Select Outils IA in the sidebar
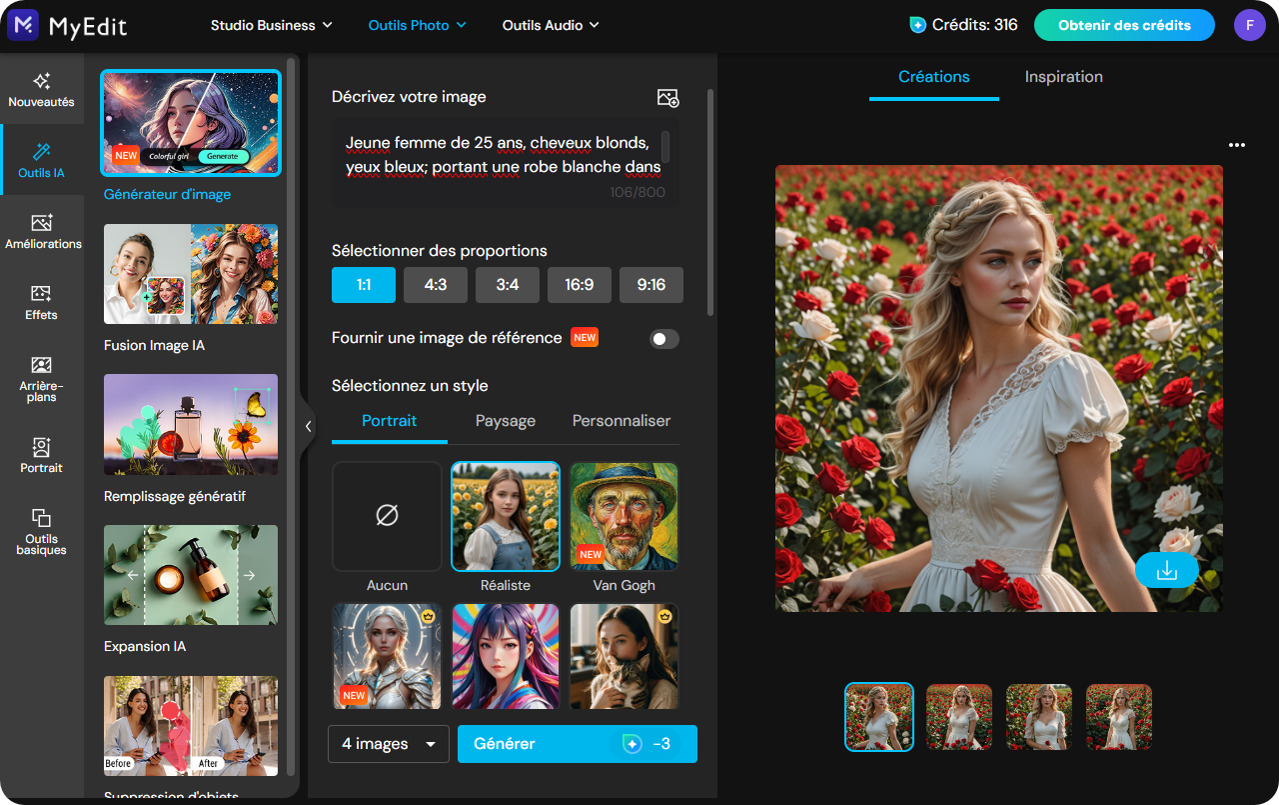The width and height of the screenshot is (1279, 805). tap(42, 160)
